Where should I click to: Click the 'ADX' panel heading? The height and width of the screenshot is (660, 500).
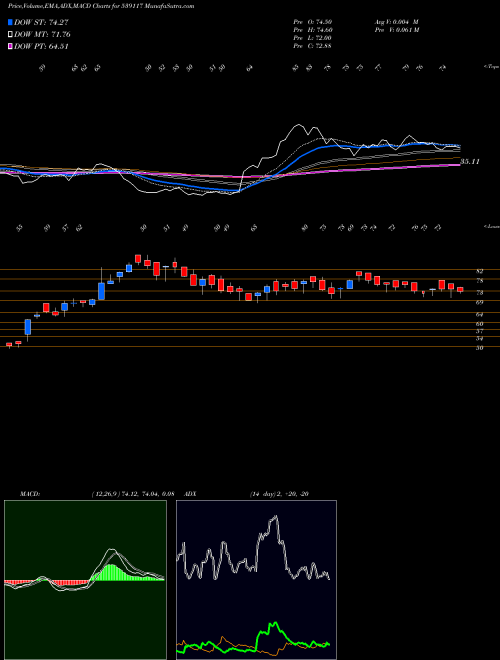(x=191, y=494)
